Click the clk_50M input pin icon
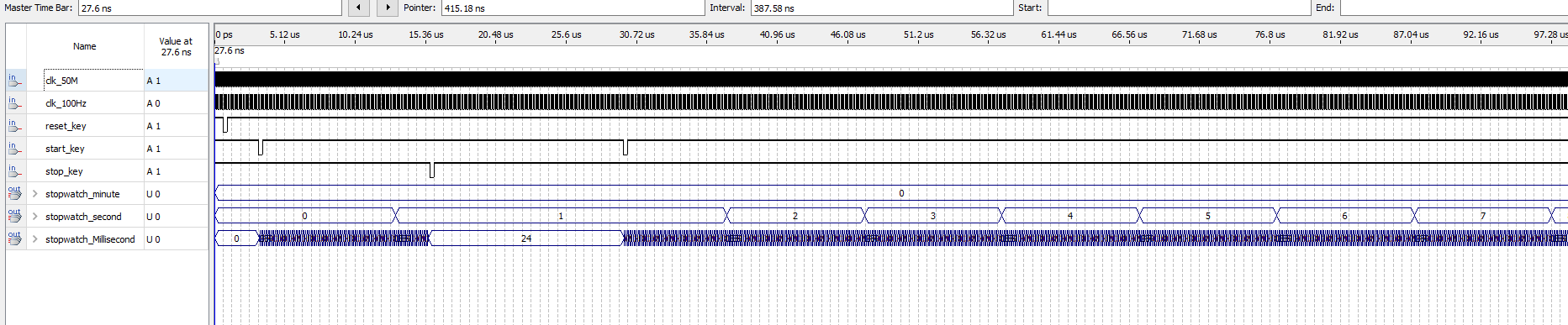Image resolution: width=1568 pixels, height=325 pixels. pyautogui.click(x=15, y=81)
